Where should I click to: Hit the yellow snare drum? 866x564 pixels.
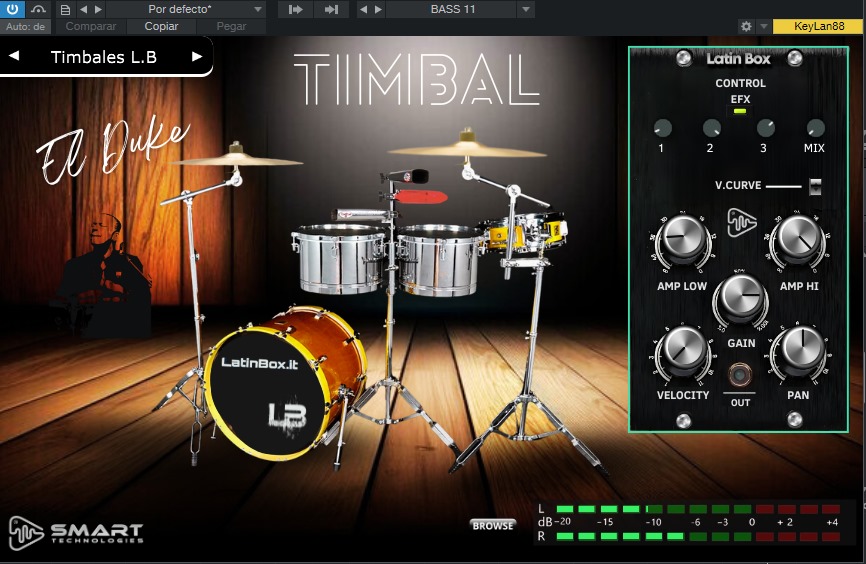[x=525, y=231]
